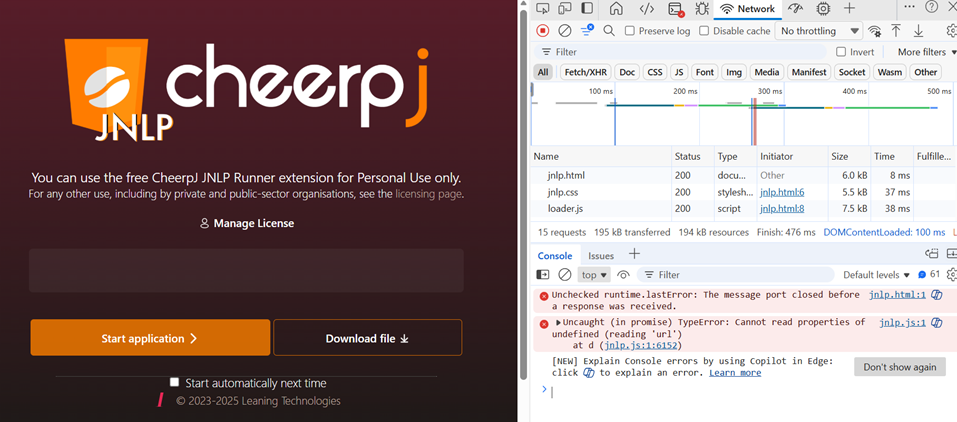The width and height of the screenshot is (957, 422).
Task: Click the DevTools help question mark icon
Action: click(931, 7)
